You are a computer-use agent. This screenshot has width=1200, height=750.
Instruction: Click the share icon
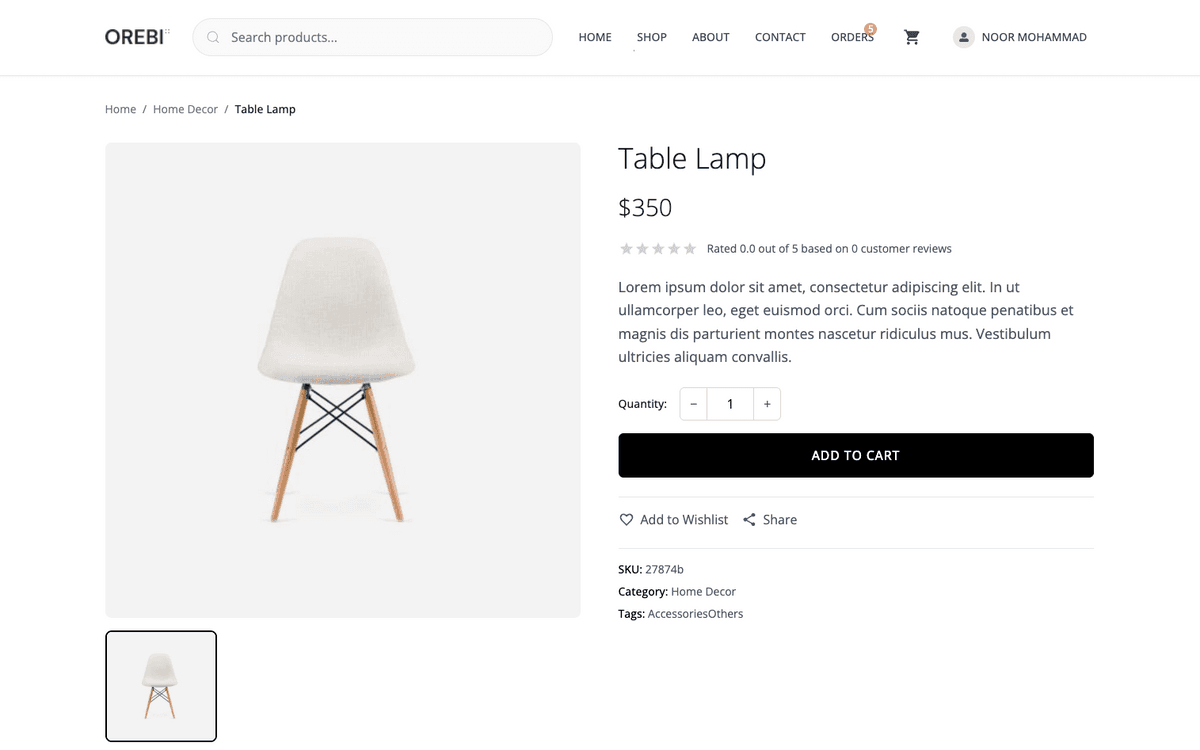point(749,520)
